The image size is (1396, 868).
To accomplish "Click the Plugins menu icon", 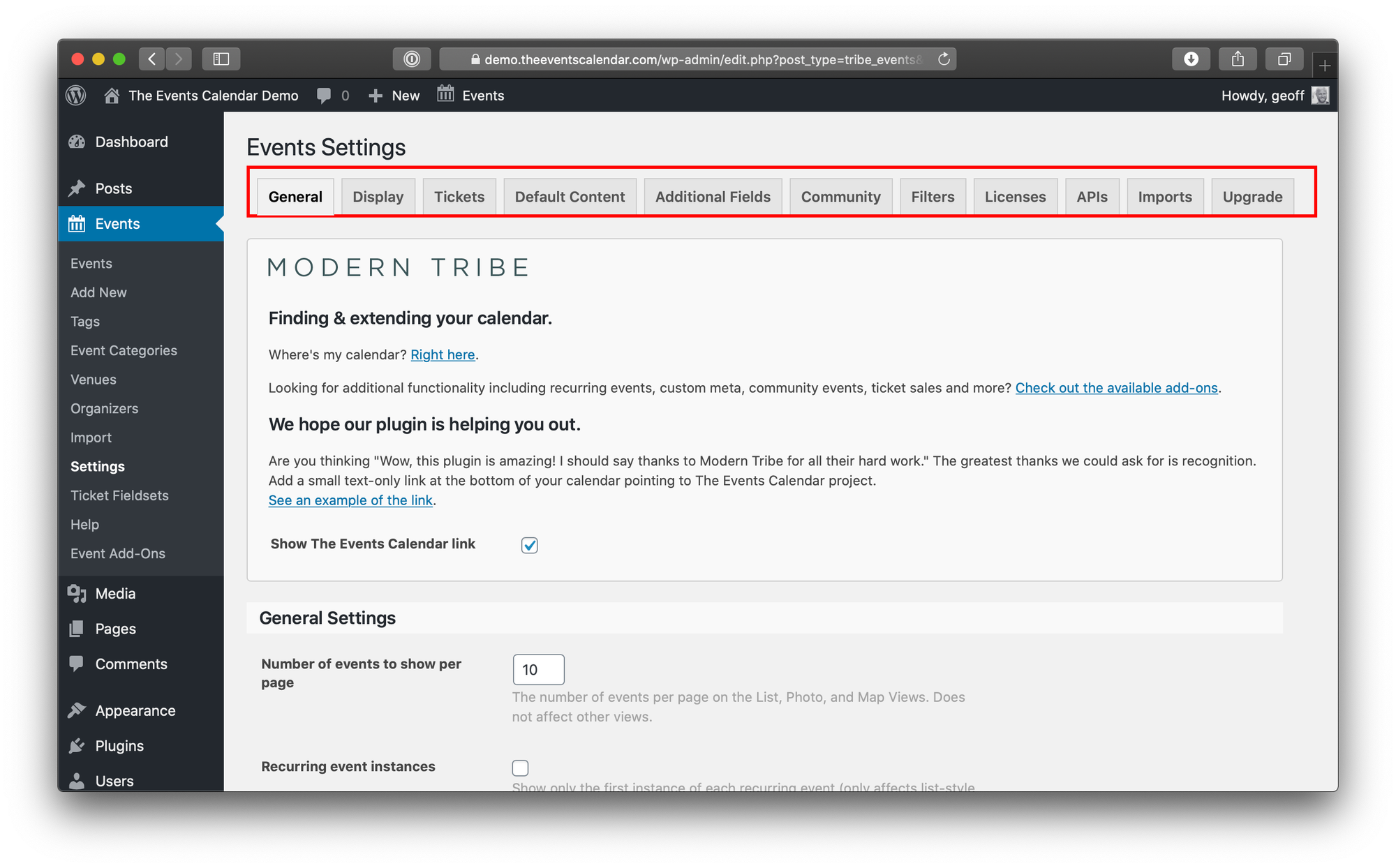I will pyautogui.click(x=77, y=746).
